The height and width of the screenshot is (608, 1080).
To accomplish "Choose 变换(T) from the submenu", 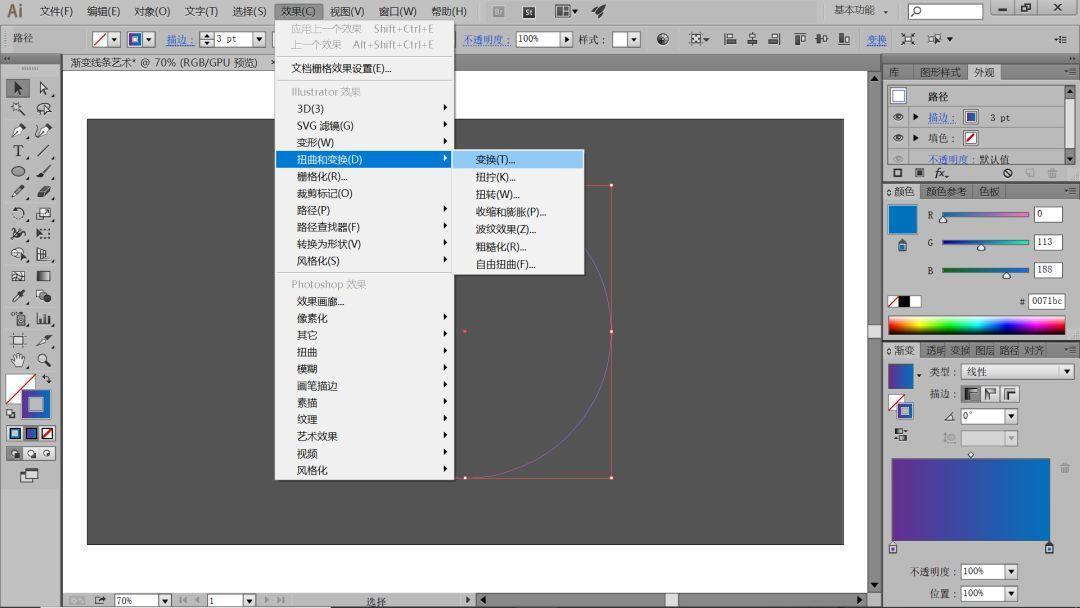I will (497, 159).
